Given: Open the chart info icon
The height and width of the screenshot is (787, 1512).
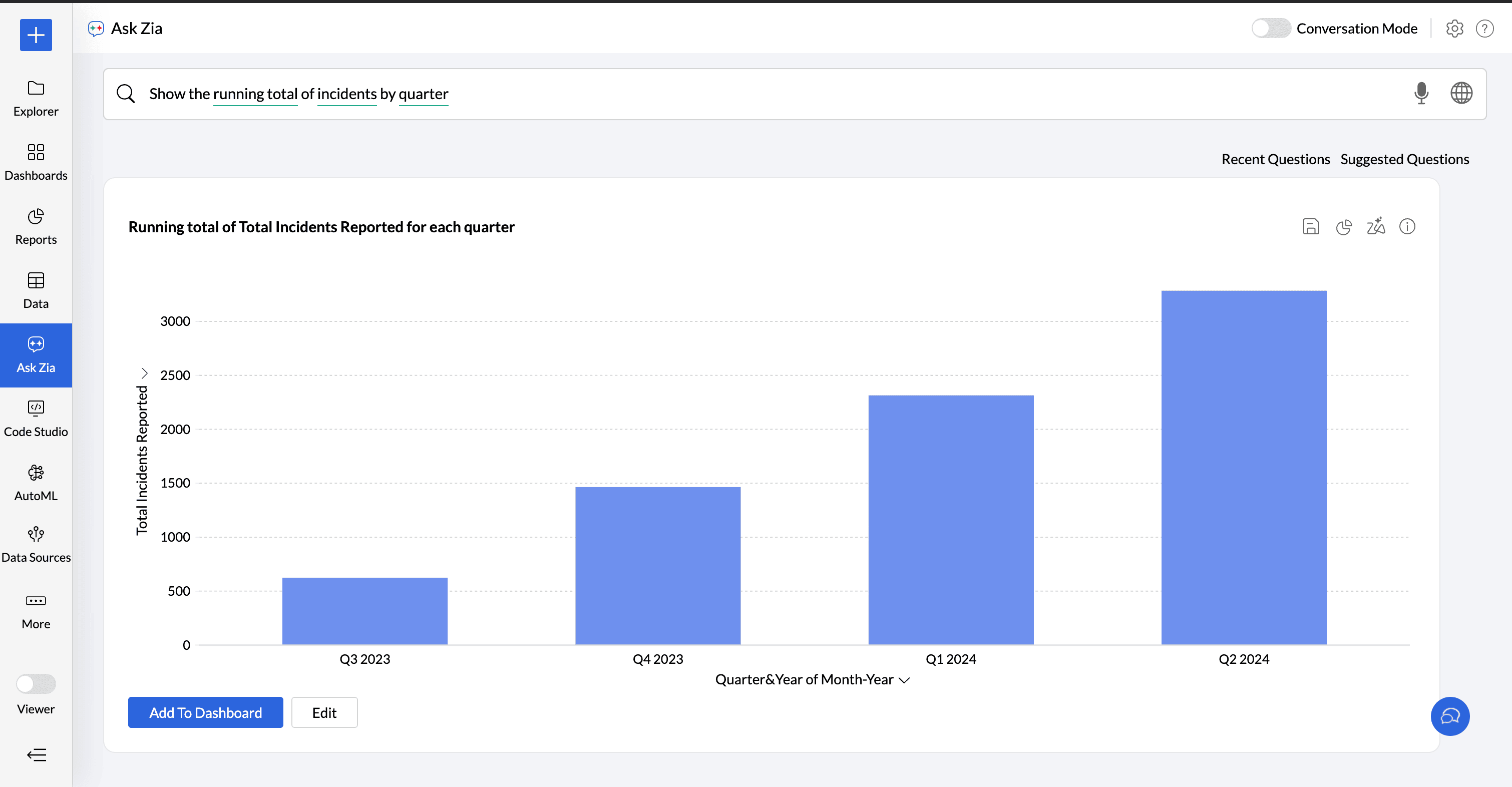Looking at the screenshot, I should 1407,226.
